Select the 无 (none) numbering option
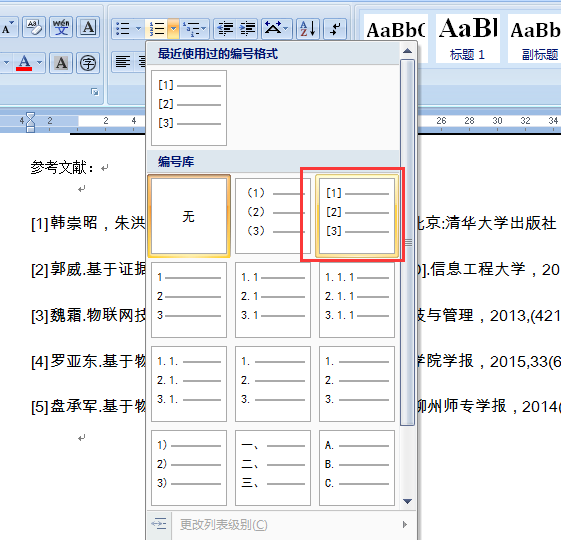This screenshot has width=561, height=540. click(189, 216)
